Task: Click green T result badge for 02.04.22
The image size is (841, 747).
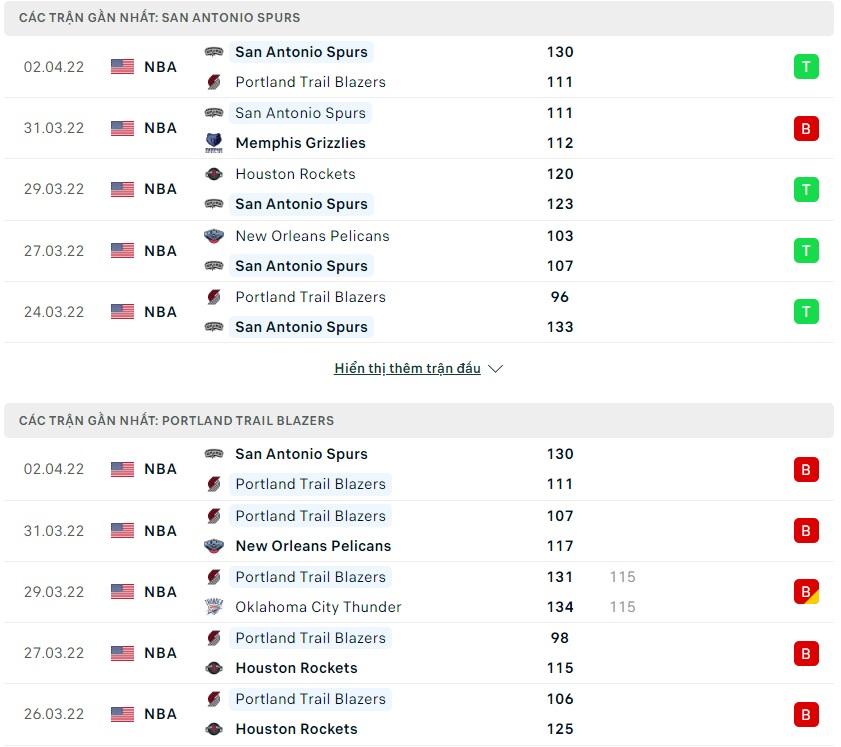Action: (x=806, y=67)
